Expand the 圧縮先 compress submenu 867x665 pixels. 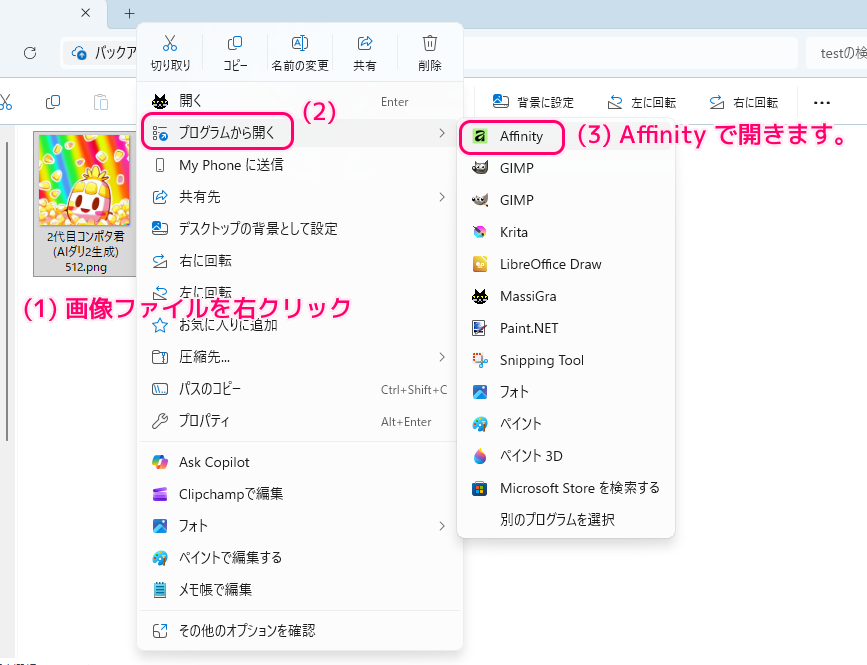tap(442, 357)
